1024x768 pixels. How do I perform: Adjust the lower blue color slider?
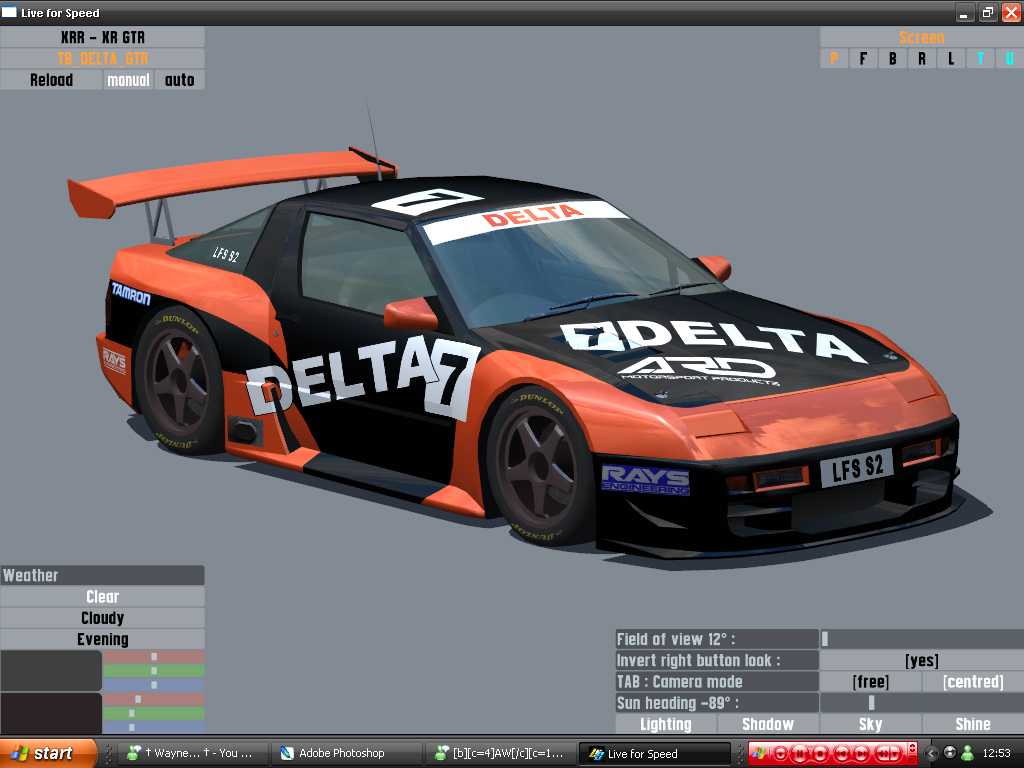(154, 727)
